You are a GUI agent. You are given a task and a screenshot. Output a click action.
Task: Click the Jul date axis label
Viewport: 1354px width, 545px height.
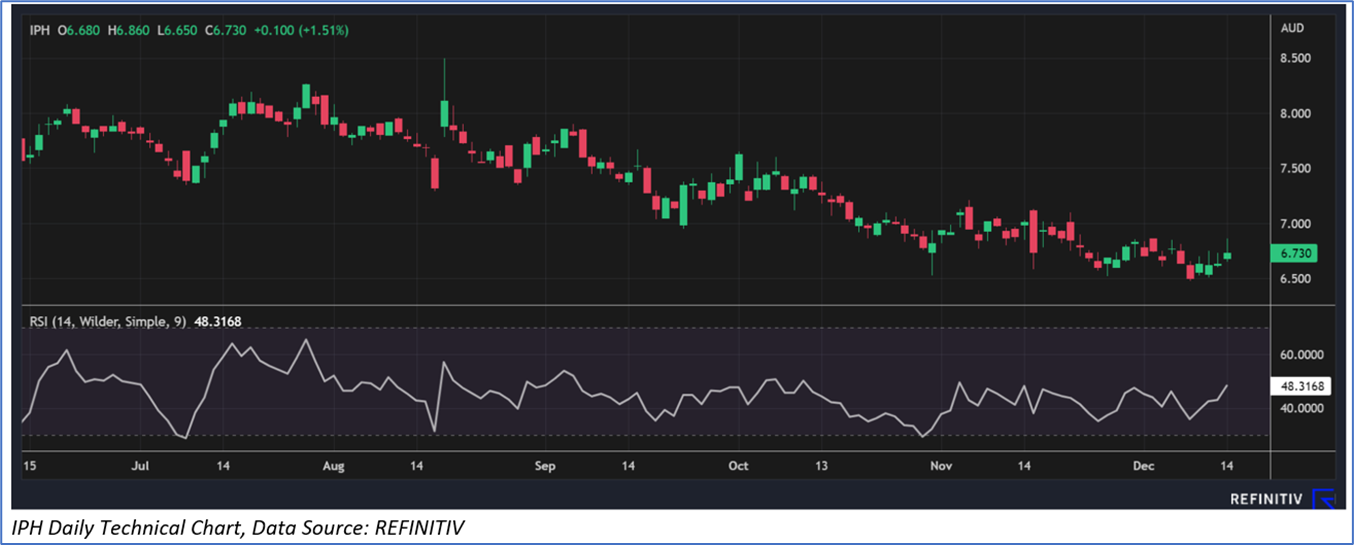tap(140, 466)
